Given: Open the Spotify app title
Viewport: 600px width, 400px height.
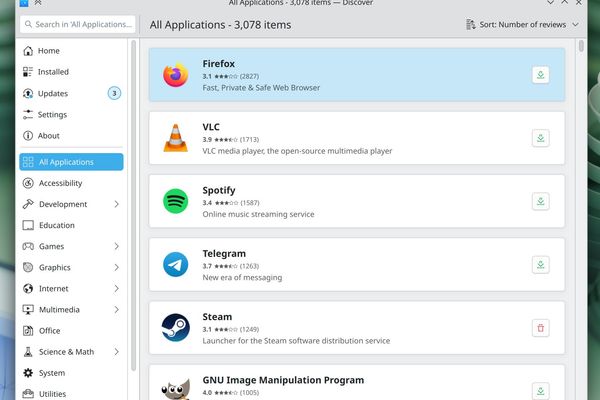Looking at the screenshot, I should [219, 190].
